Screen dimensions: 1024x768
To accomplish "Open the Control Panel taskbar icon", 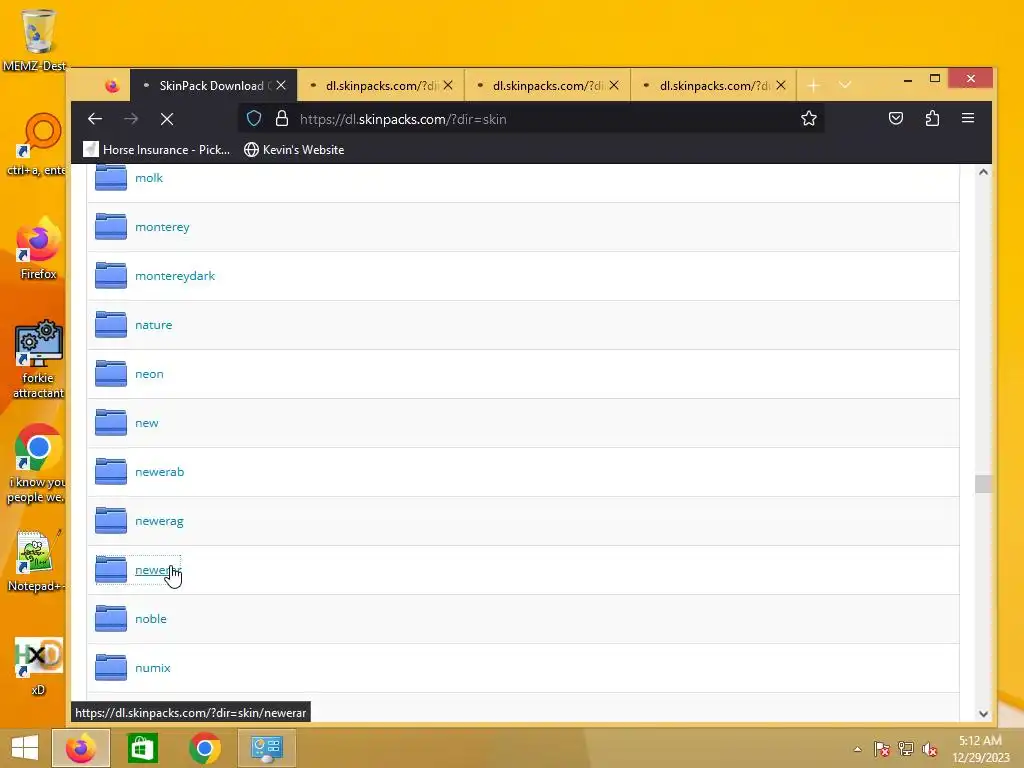I will tap(266, 748).
